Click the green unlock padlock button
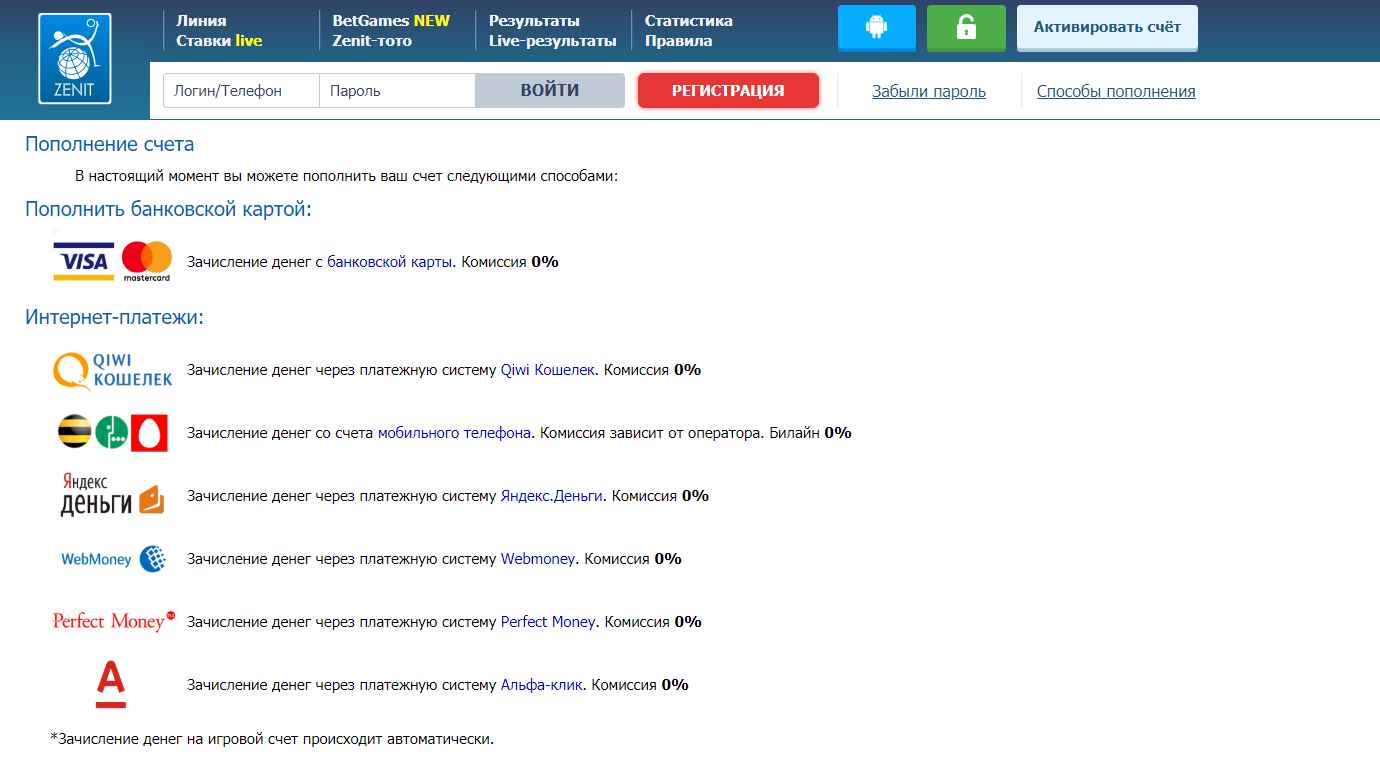The height and width of the screenshot is (770, 1380). [965, 28]
